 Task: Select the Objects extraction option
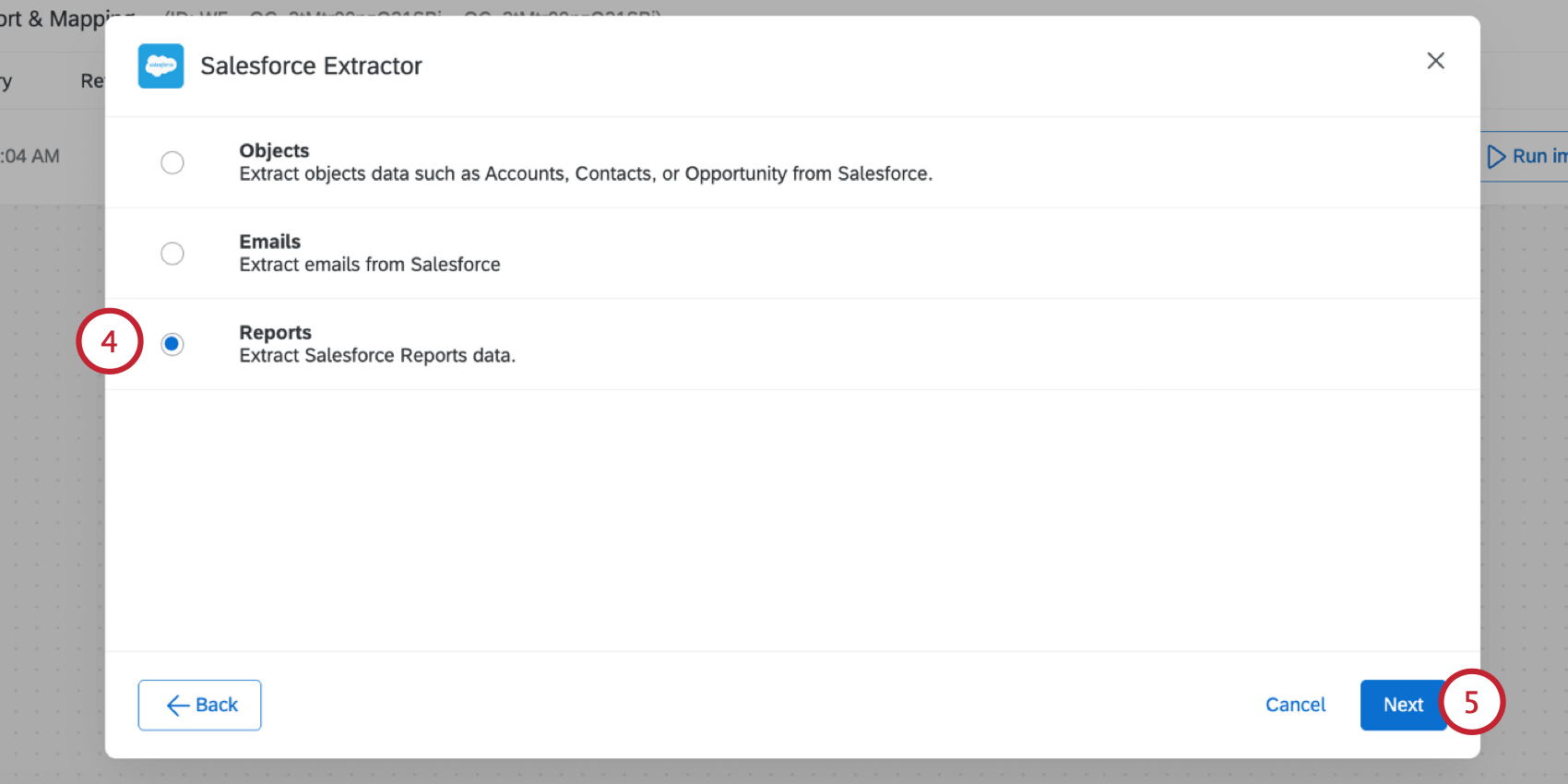click(172, 162)
